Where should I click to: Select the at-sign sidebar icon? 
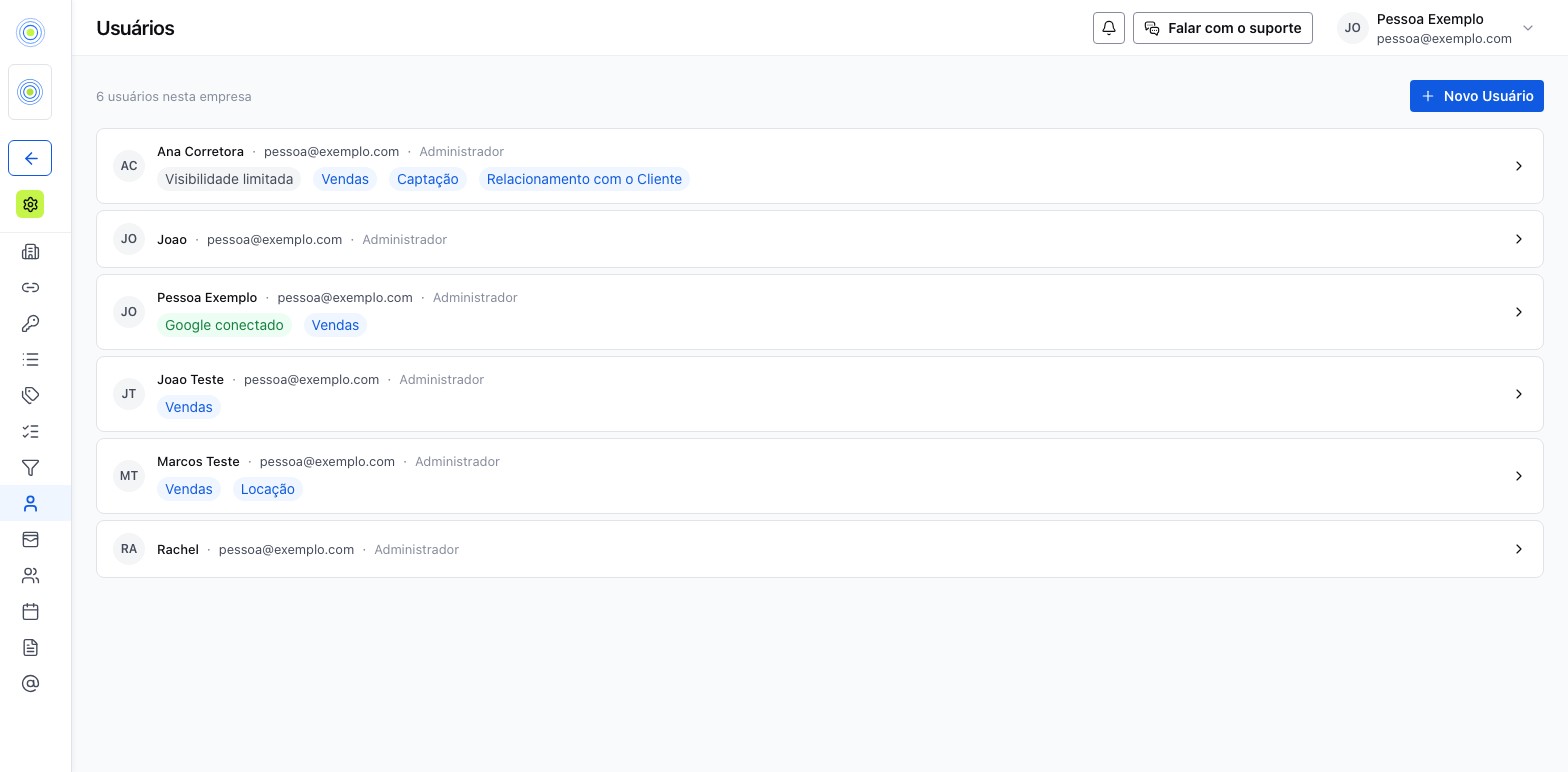pyautogui.click(x=30, y=684)
